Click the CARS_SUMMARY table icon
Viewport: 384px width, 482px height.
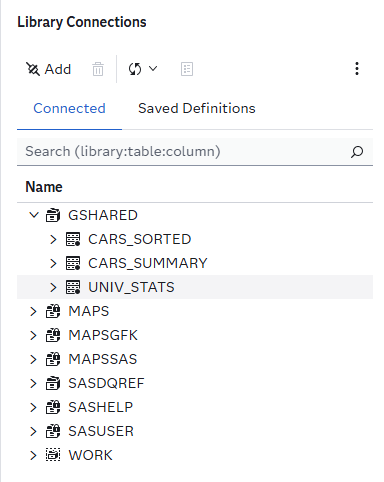pos(73,263)
